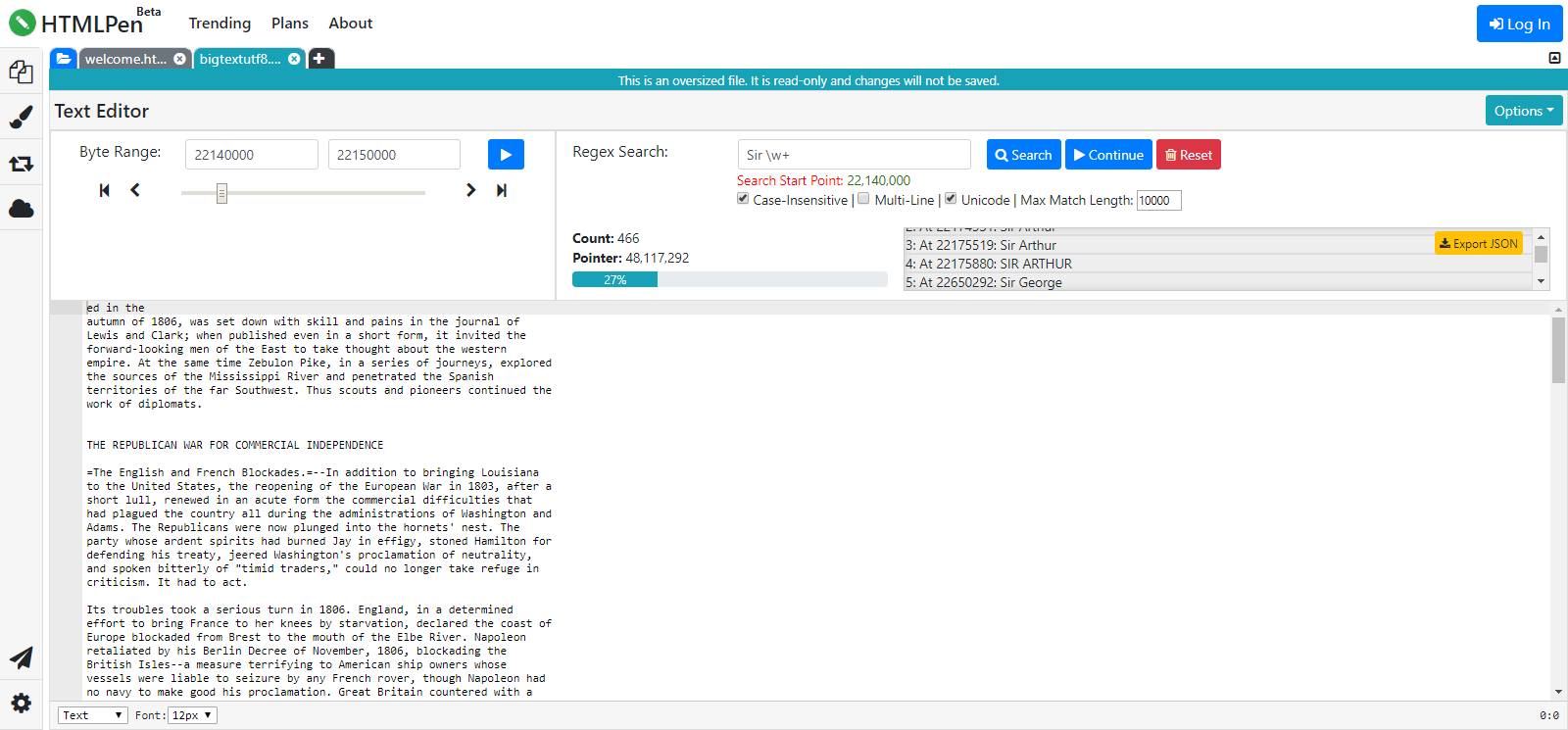
Task: Click the cursor position 0:0 indicator
Action: pyautogui.click(x=1549, y=715)
